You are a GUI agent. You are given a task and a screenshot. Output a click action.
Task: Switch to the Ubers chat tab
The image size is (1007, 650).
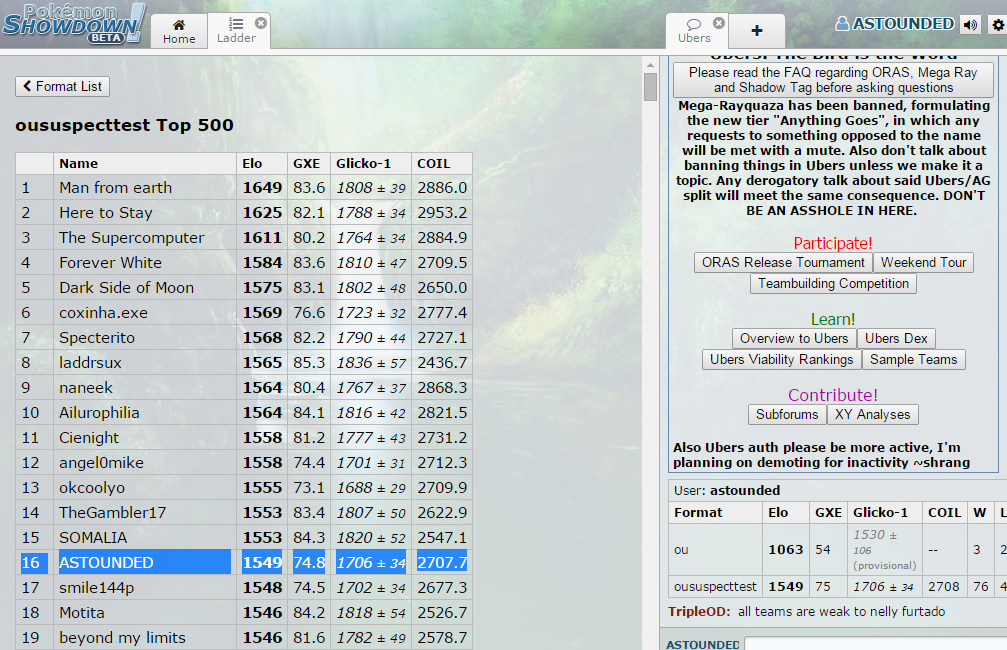tap(694, 31)
